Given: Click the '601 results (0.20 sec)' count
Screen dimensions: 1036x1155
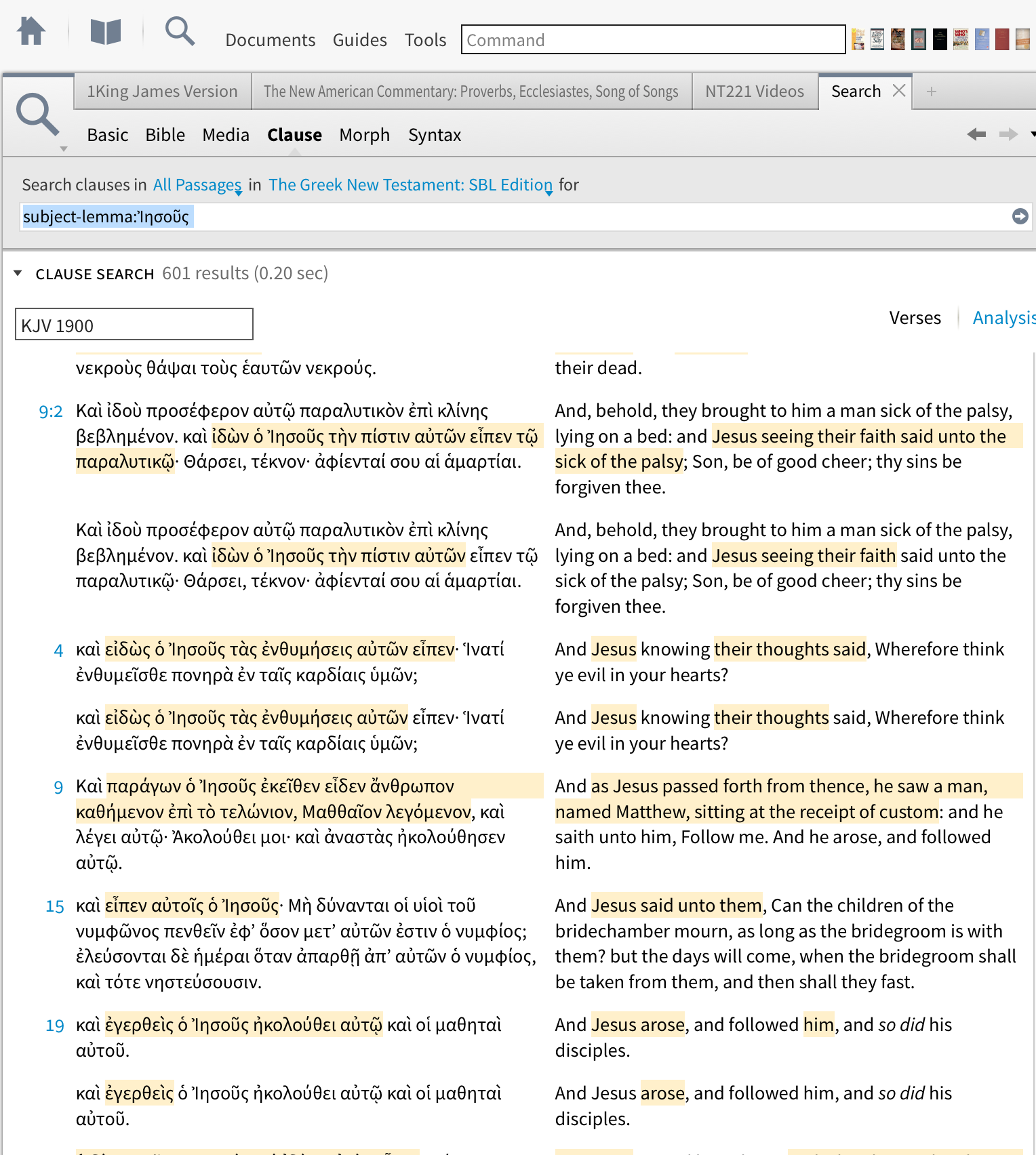Looking at the screenshot, I should coord(245,273).
